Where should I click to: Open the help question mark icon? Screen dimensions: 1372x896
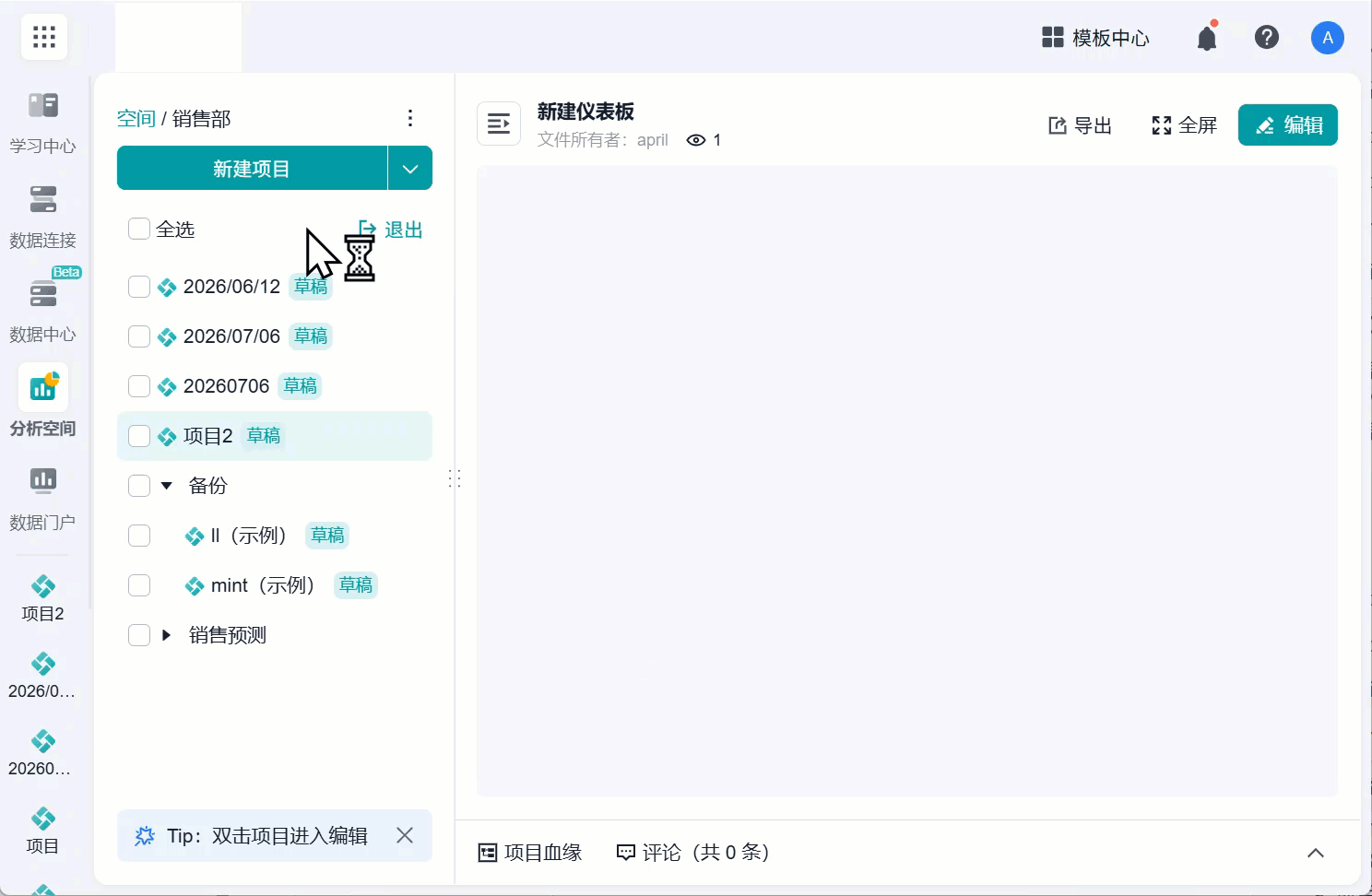tap(1267, 37)
